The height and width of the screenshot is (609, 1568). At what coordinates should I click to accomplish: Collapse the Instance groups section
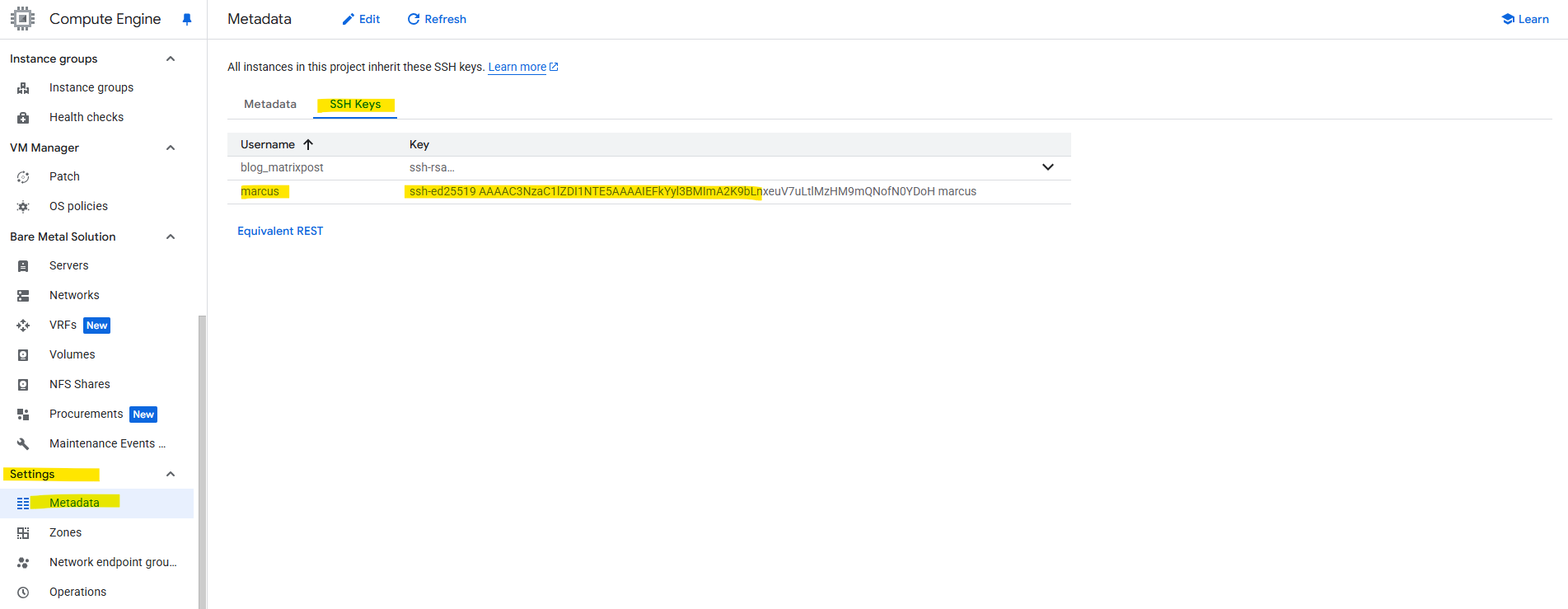[x=171, y=59]
